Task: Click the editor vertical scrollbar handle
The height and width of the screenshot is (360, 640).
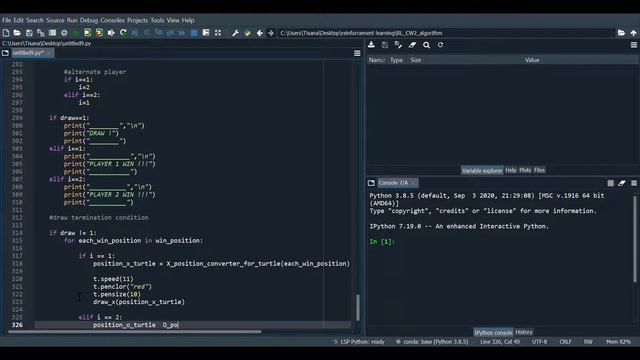Action: click(x=358, y=307)
